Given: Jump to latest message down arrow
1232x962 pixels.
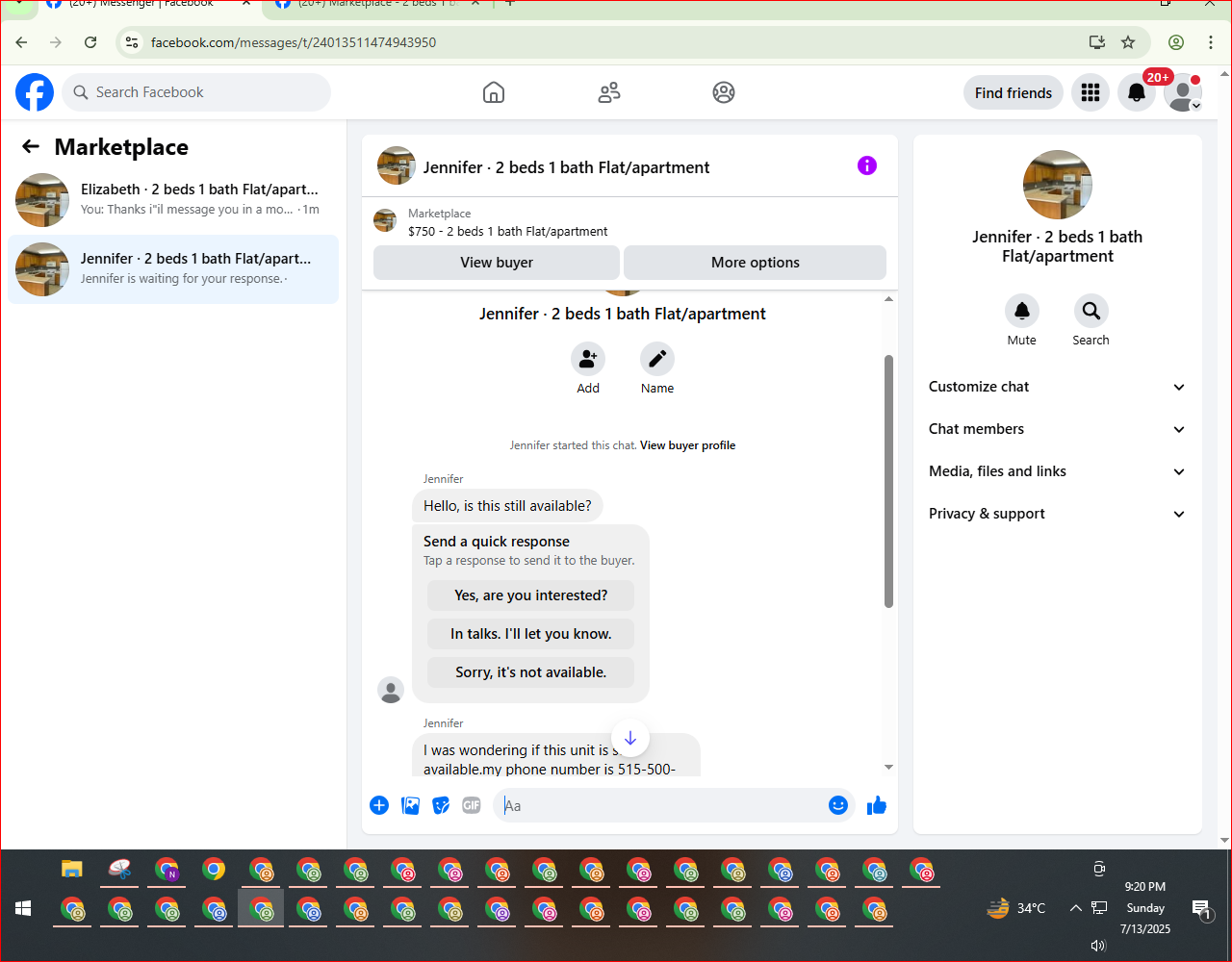Looking at the screenshot, I should (x=630, y=738).
